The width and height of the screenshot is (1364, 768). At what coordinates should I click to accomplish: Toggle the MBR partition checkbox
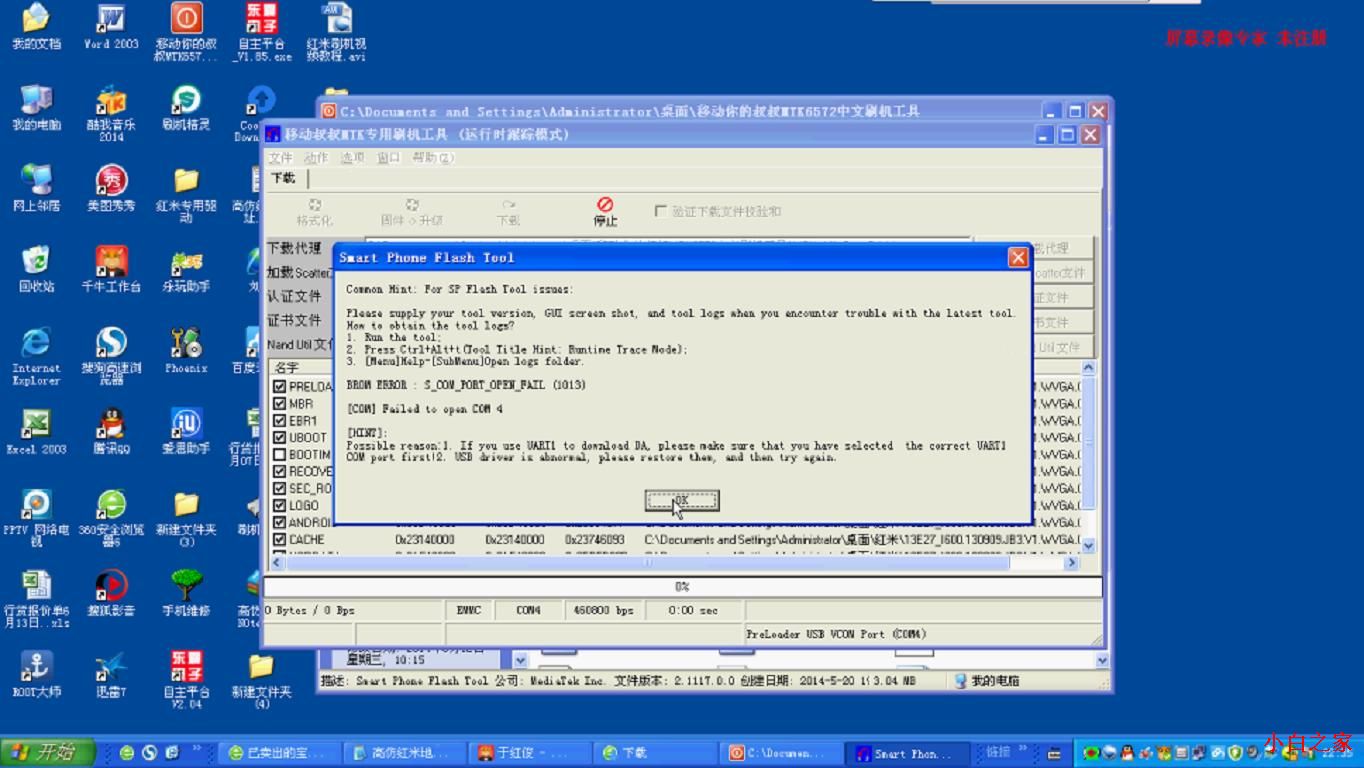(x=280, y=404)
